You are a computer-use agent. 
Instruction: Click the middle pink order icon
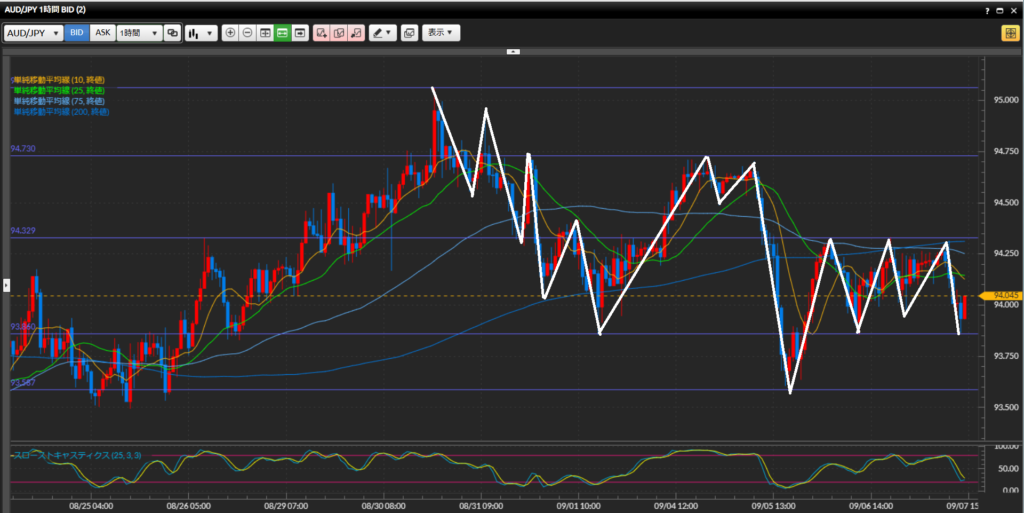pyautogui.click(x=338, y=33)
